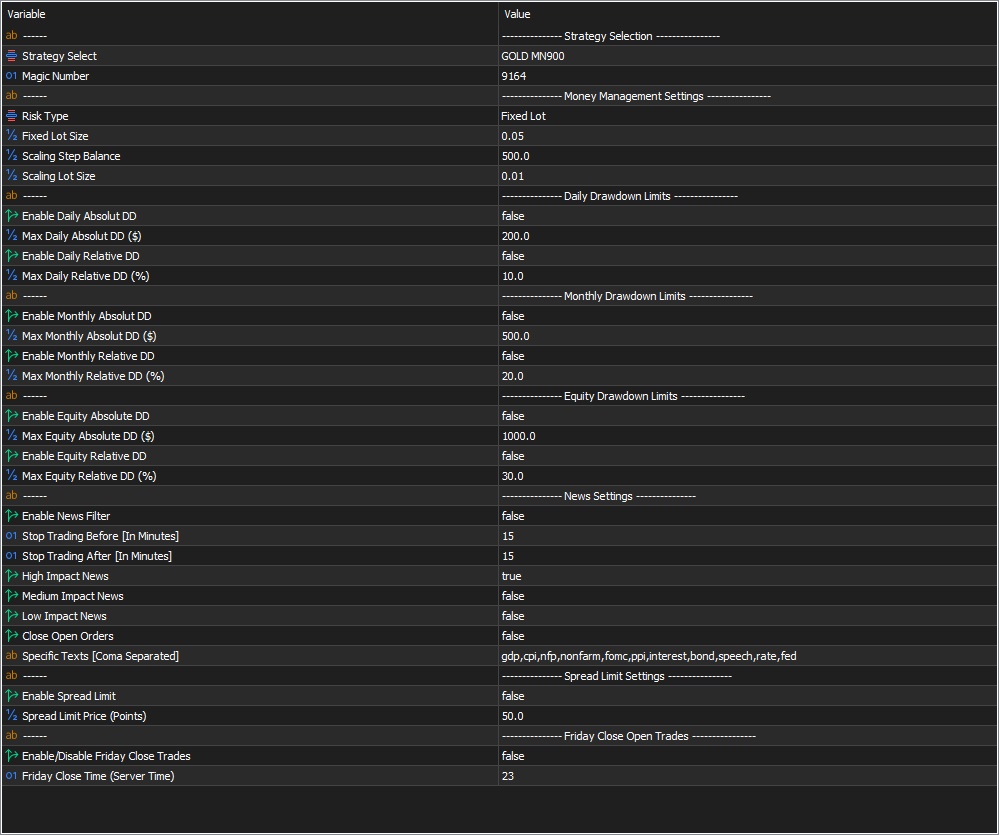Toggle the Enable Spread Limit false value
The height and width of the screenshot is (835, 999).
[x=513, y=696]
